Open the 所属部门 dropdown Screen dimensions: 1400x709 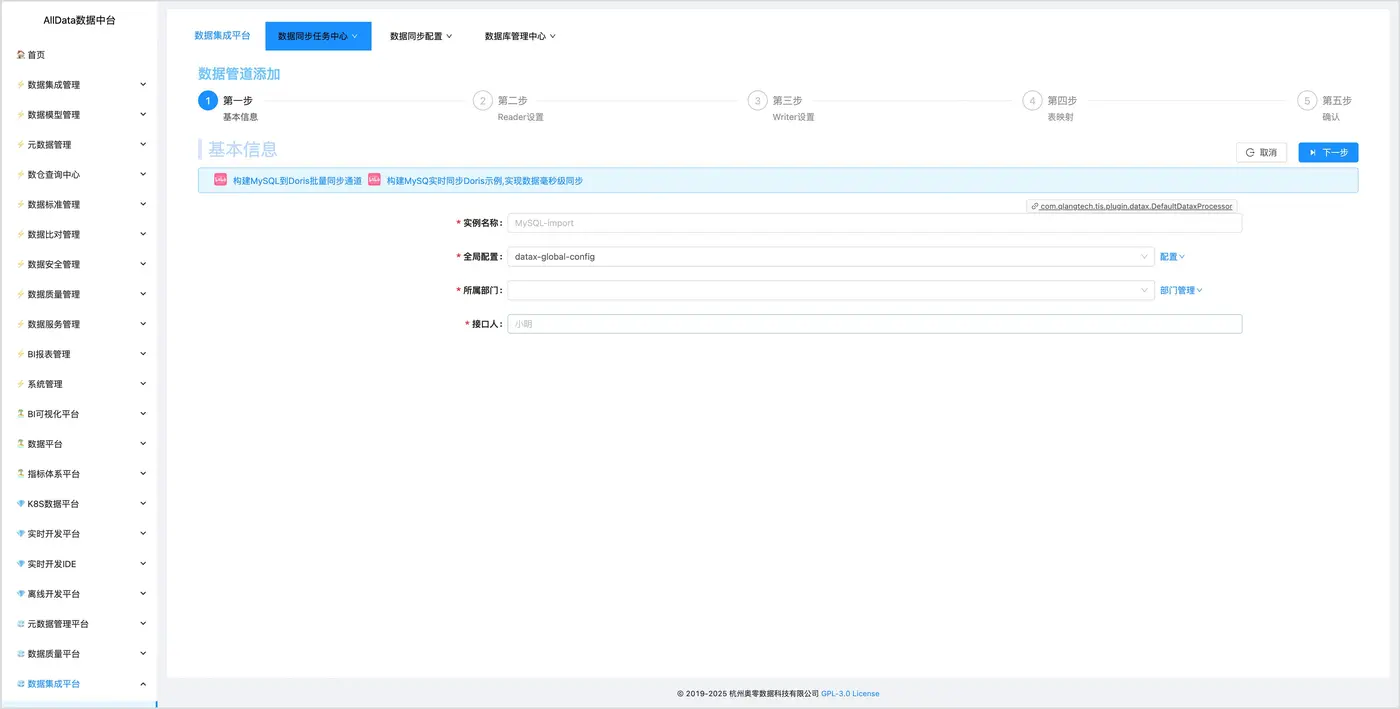[831, 290]
